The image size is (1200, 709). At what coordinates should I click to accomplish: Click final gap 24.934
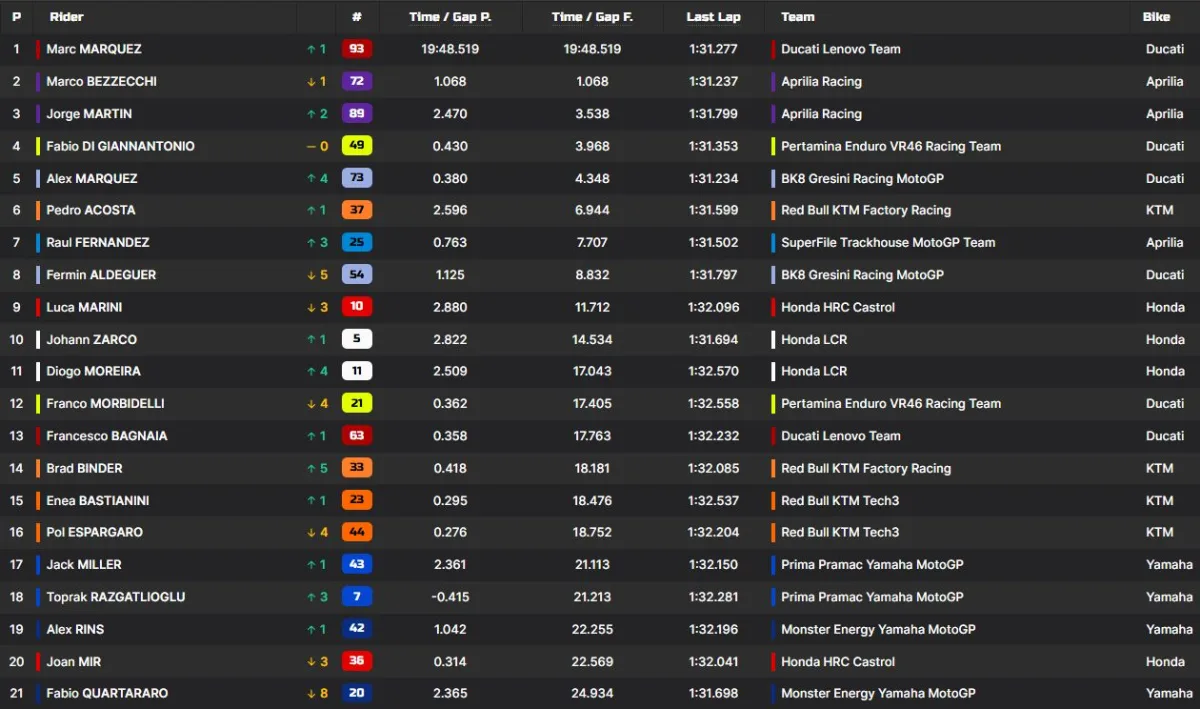(592, 693)
